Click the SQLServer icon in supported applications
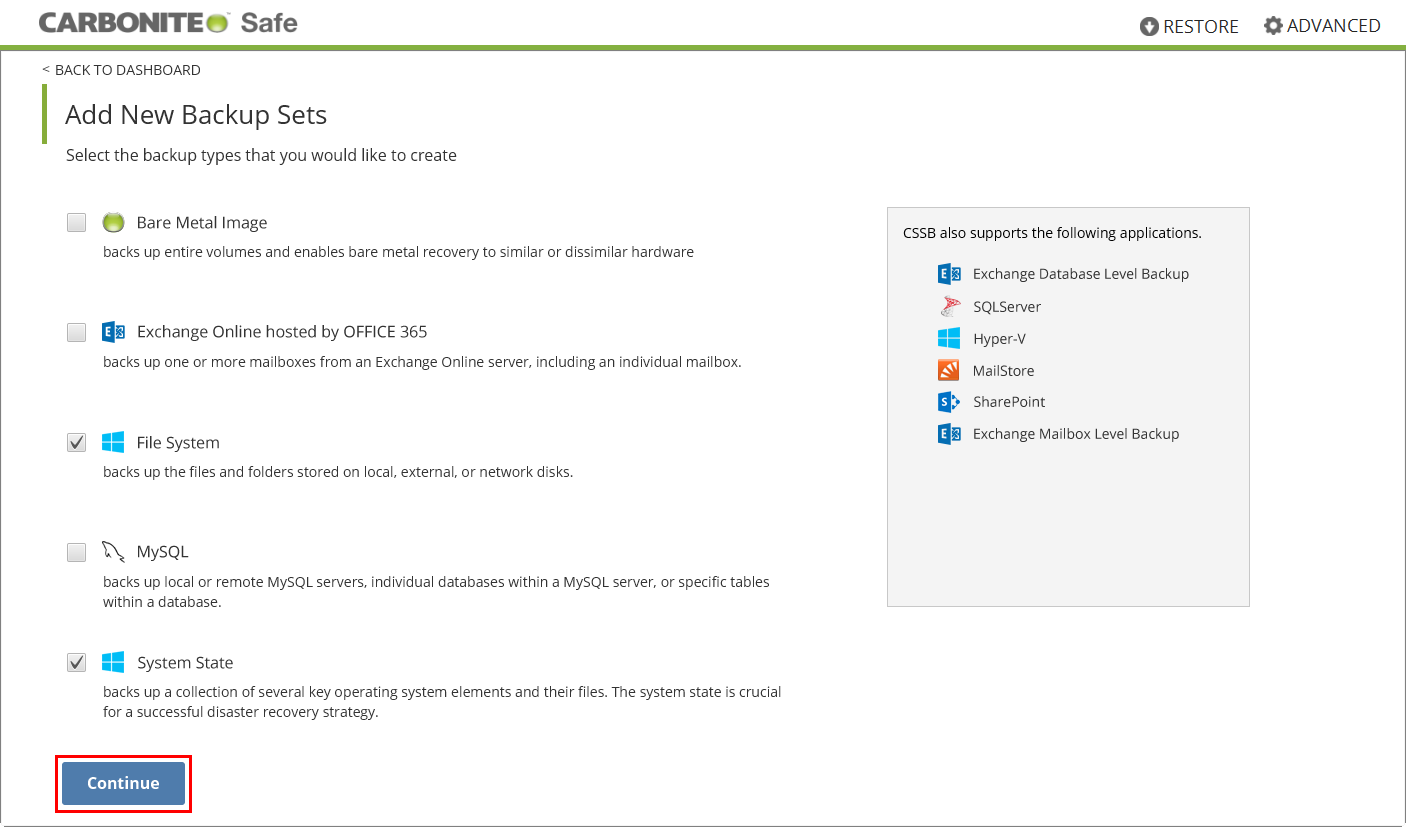Viewport: 1406px width, 827px height. 949,307
